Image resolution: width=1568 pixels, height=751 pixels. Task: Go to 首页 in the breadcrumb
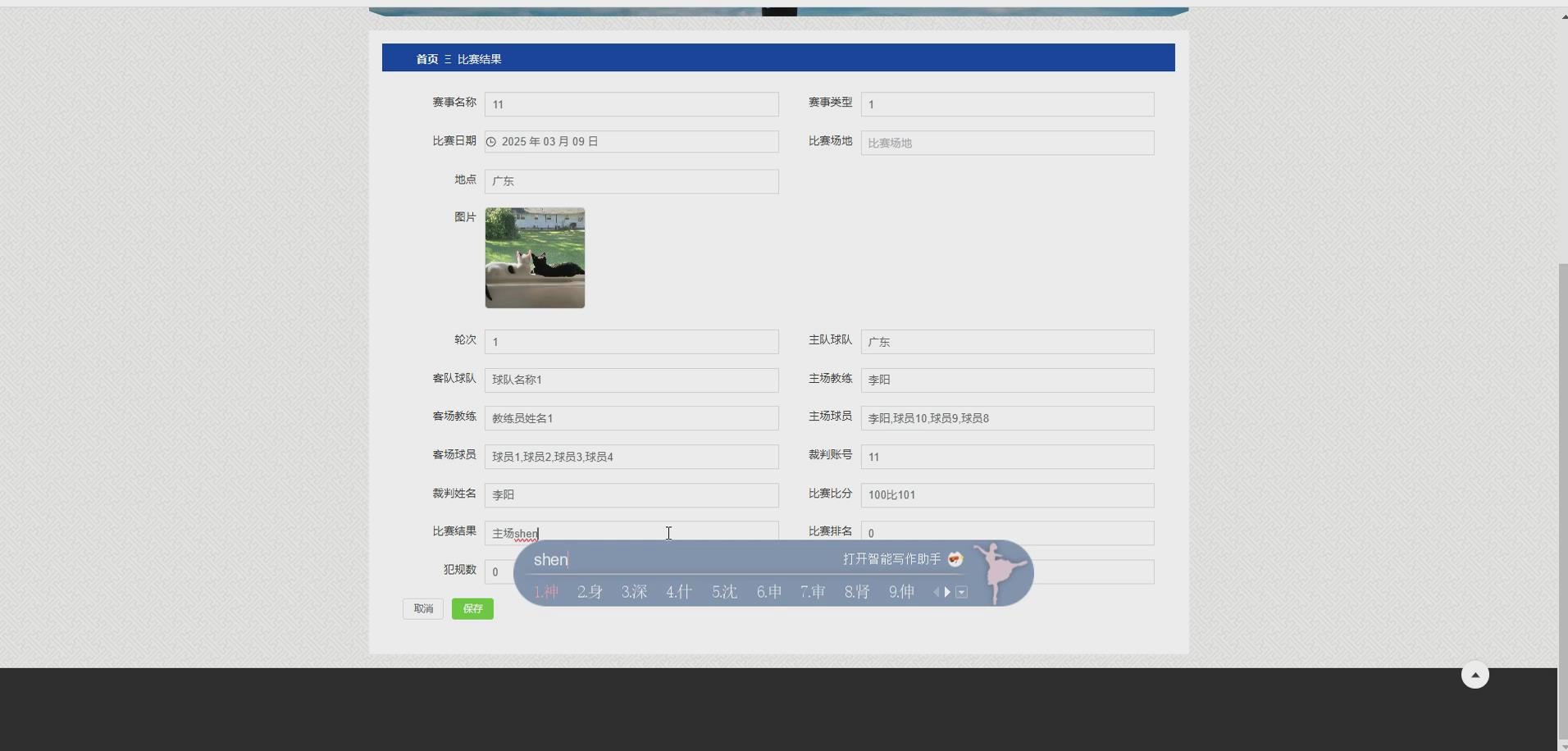[x=427, y=59]
